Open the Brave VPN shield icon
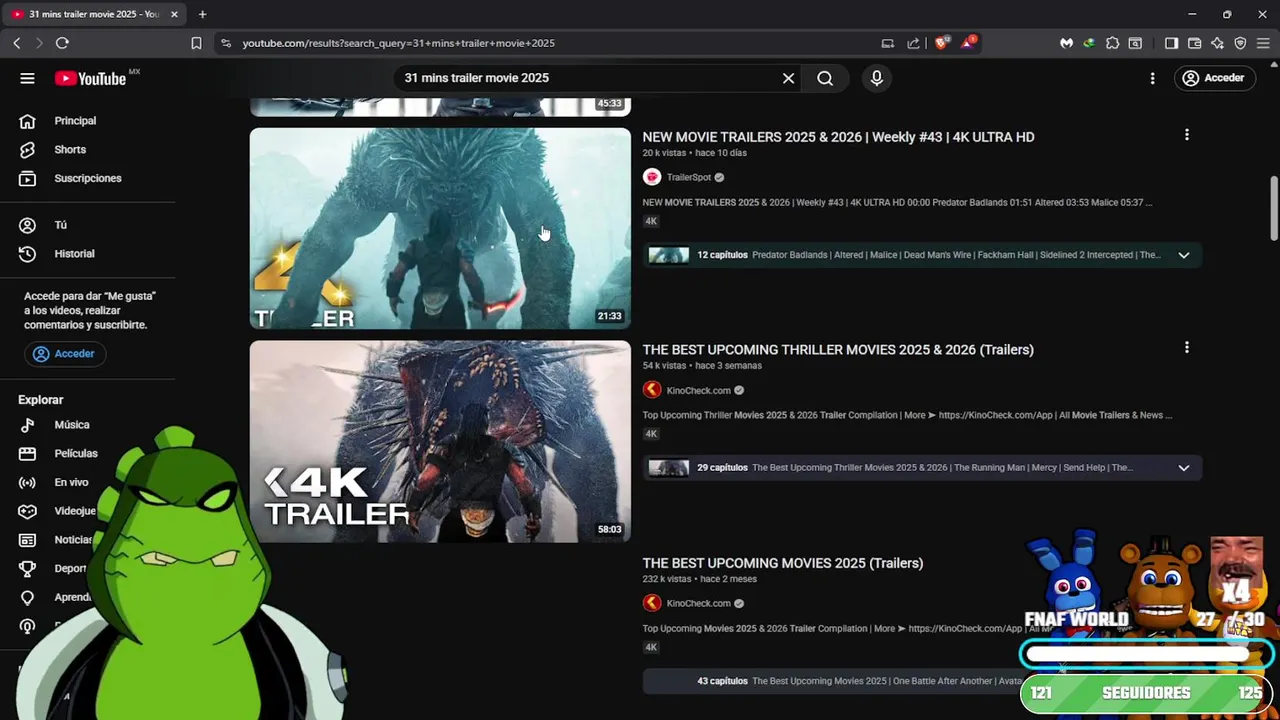This screenshot has height=720, width=1280. point(1240,43)
